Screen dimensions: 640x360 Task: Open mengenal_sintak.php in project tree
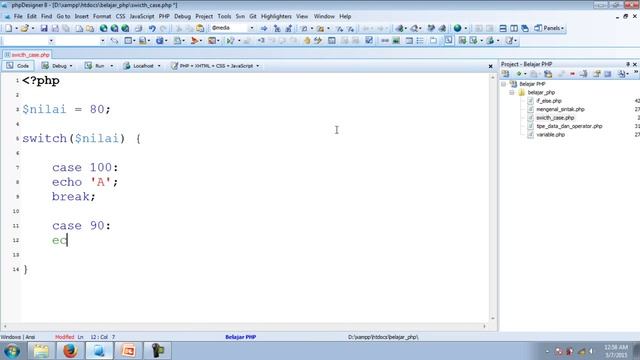560,109
